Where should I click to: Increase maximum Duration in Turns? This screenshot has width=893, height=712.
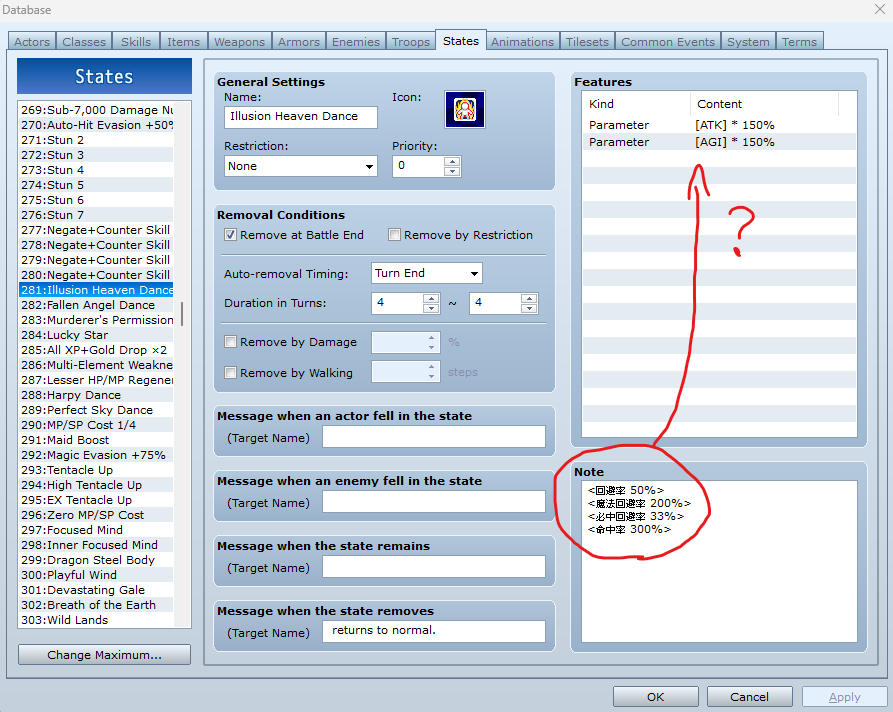pos(529,298)
